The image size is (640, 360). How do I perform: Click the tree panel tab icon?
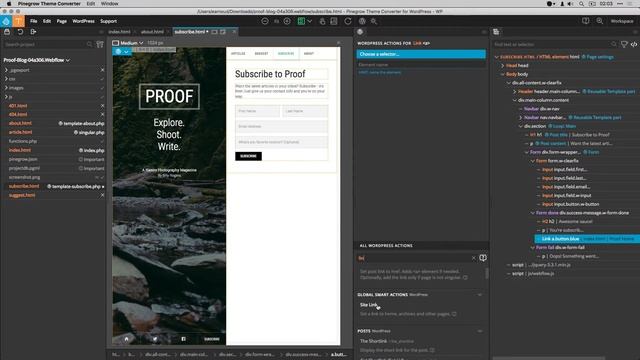pos(496,32)
